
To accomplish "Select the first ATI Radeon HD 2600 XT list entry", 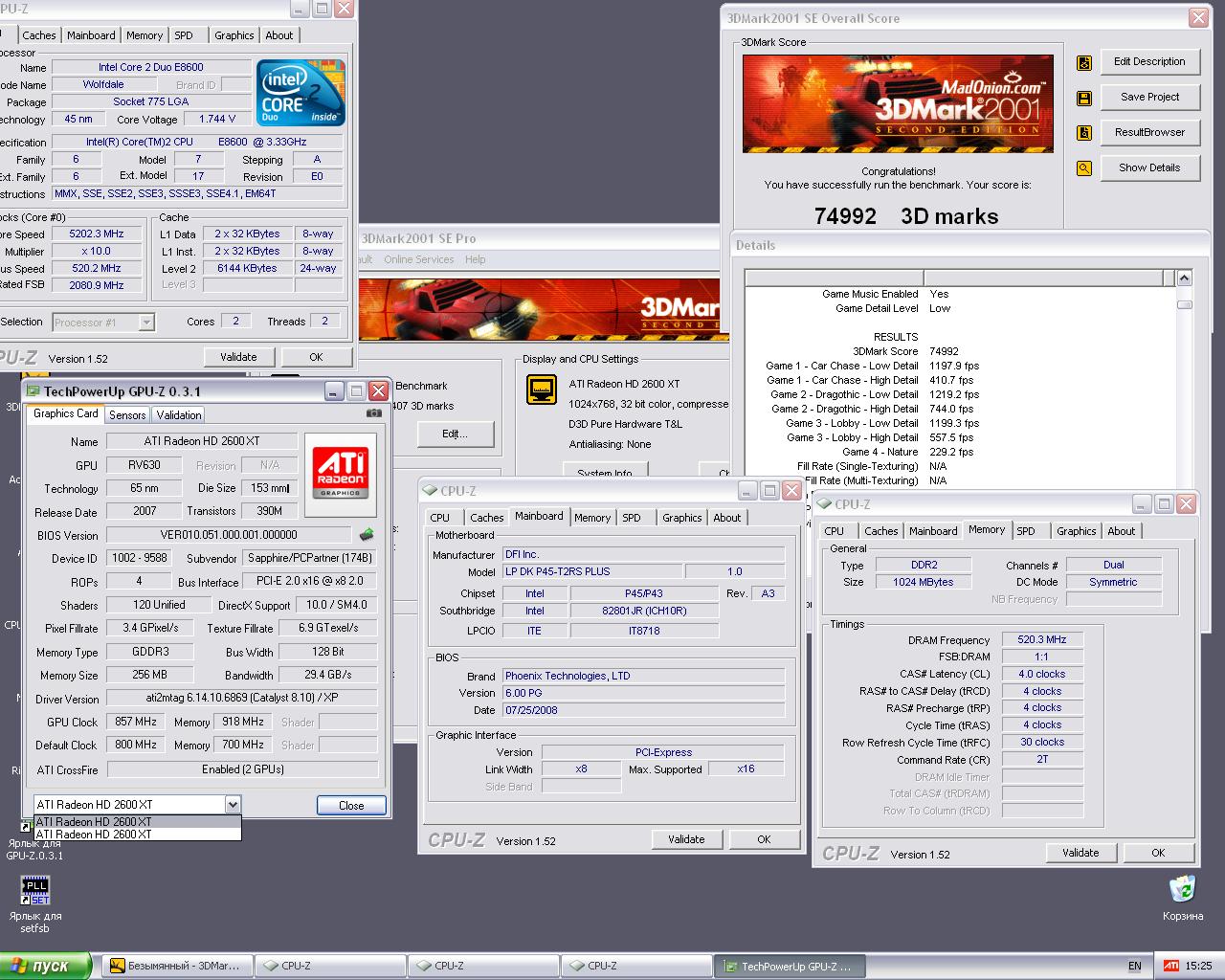I will tap(138, 821).
